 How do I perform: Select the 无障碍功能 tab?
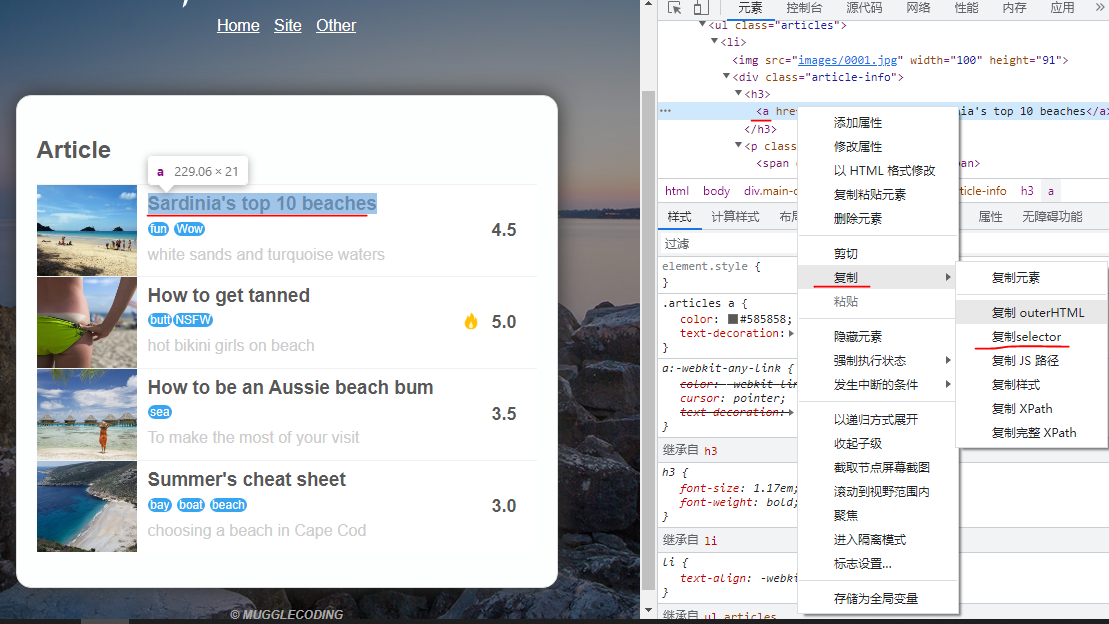1052,217
